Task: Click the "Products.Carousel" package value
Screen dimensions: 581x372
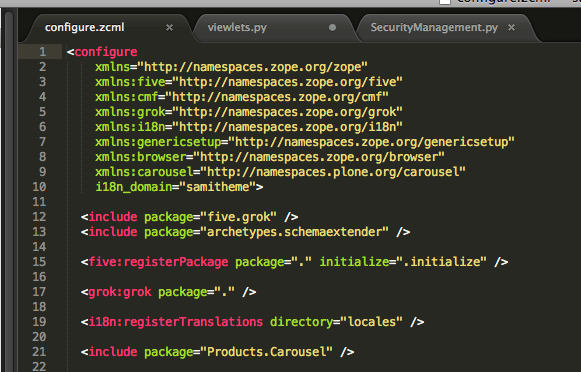Action: pyautogui.click(x=266, y=352)
